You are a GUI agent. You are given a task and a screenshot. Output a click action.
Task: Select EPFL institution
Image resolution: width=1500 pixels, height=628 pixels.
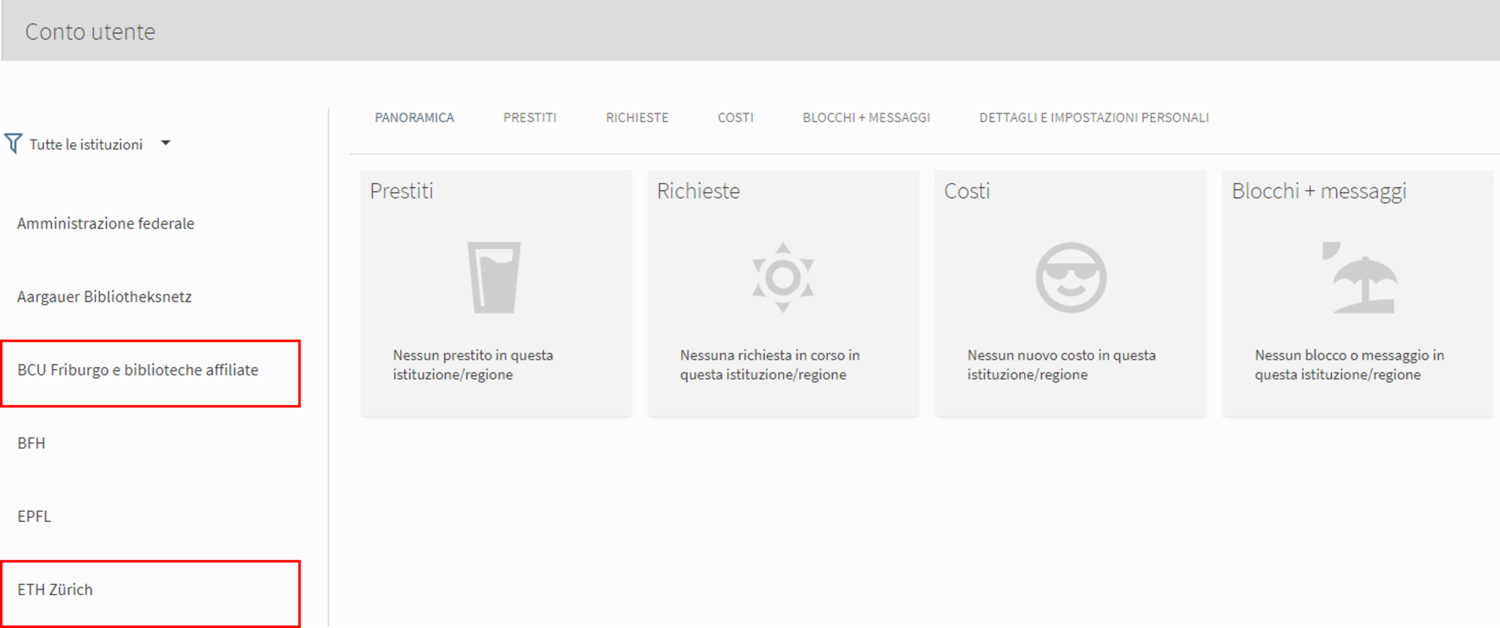coord(34,517)
